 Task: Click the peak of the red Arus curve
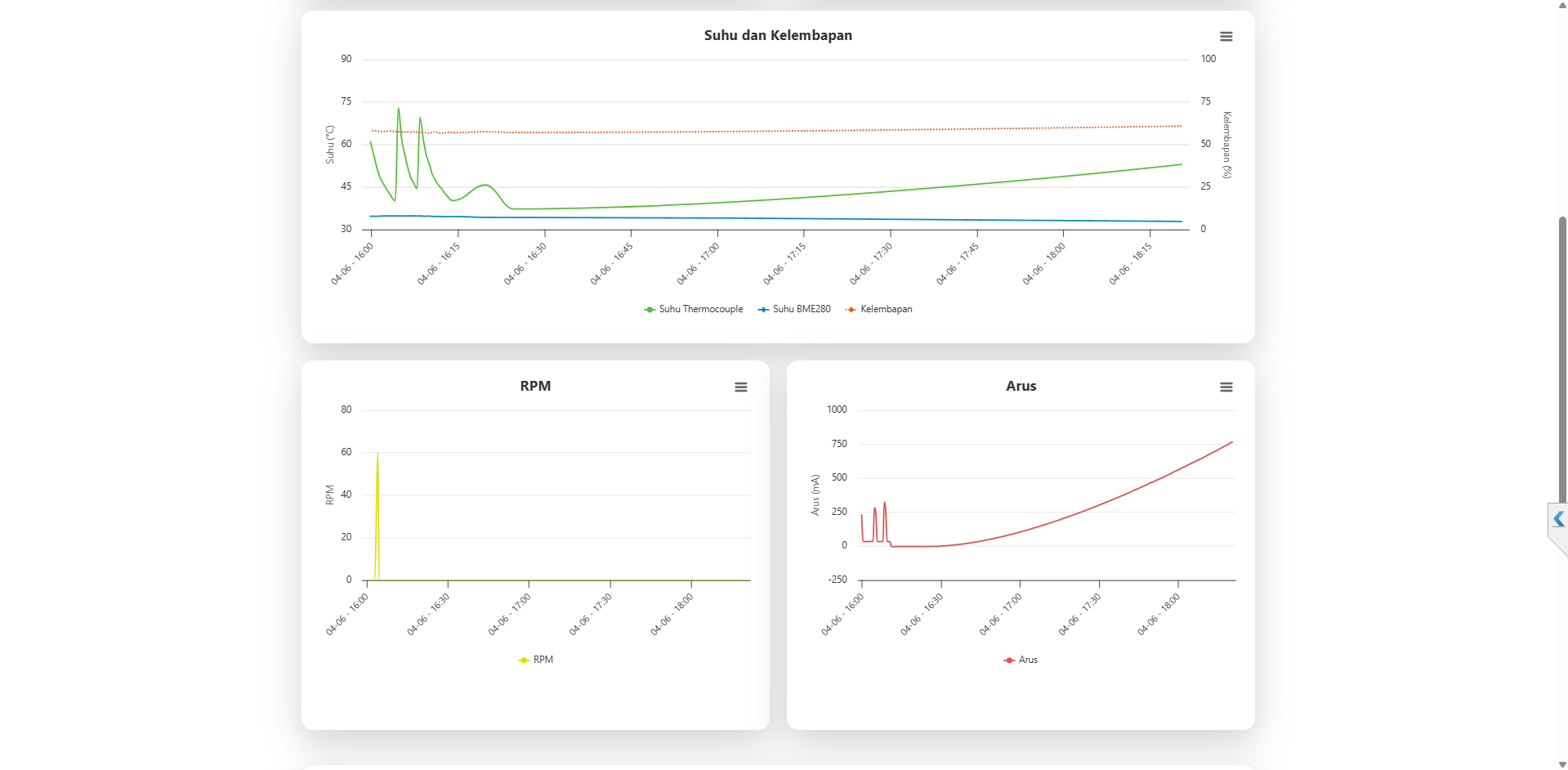tap(1231, 443)
